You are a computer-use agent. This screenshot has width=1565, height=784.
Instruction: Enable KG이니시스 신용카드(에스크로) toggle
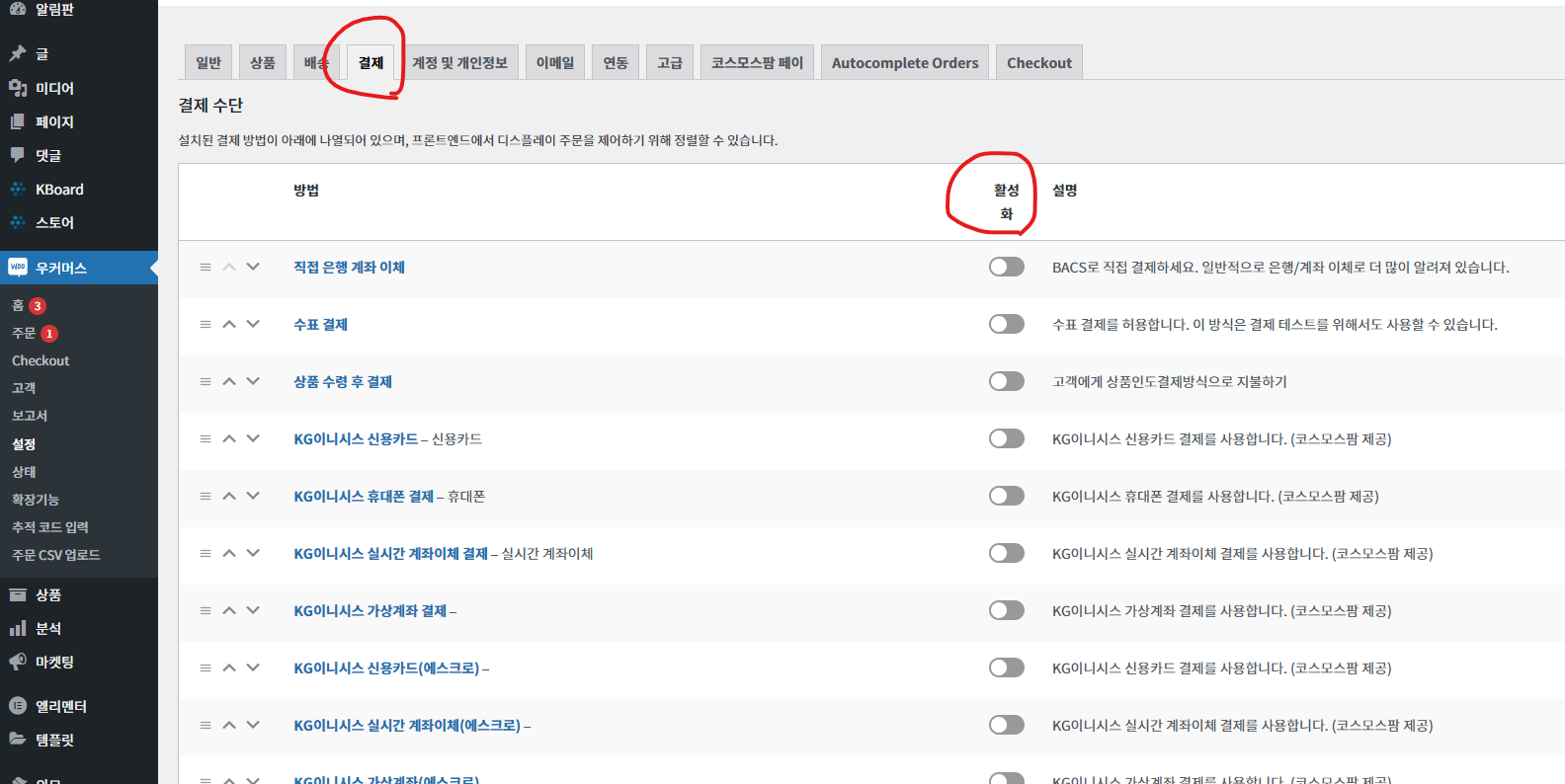pyautogui.click(x=1007, y=667)
